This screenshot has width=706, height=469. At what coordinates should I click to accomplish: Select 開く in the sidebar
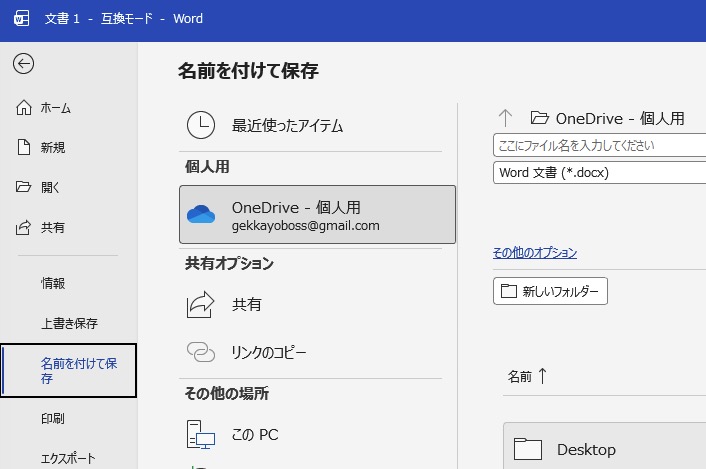coord(50,187)
